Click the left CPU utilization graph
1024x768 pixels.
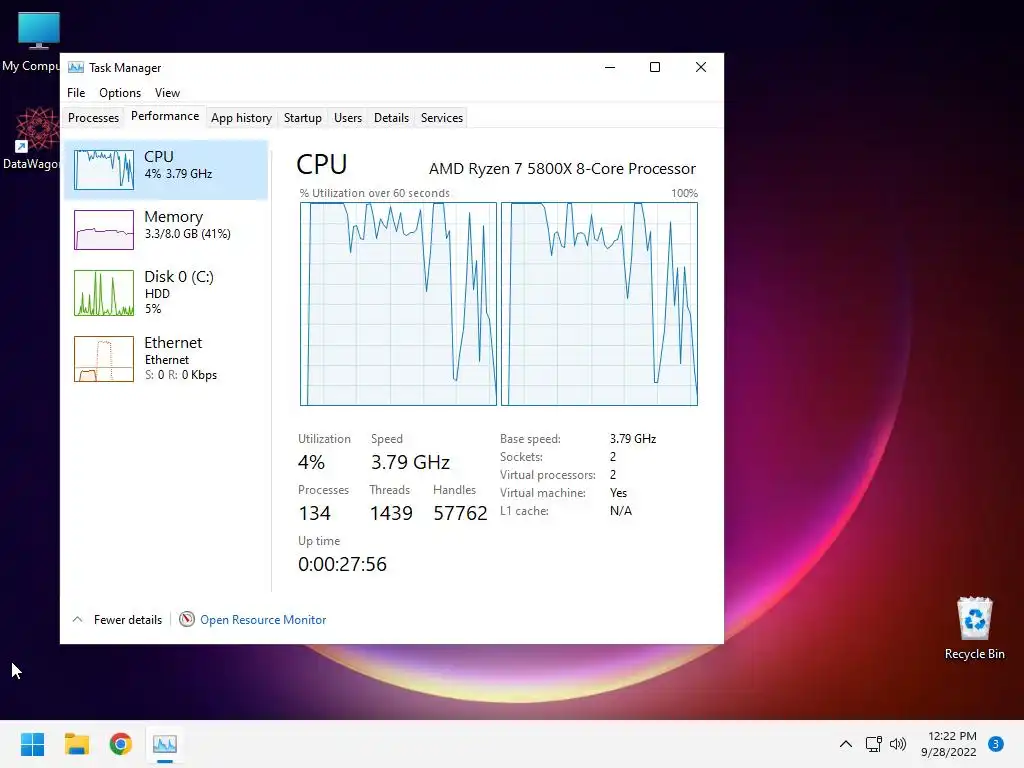point(398,304)
